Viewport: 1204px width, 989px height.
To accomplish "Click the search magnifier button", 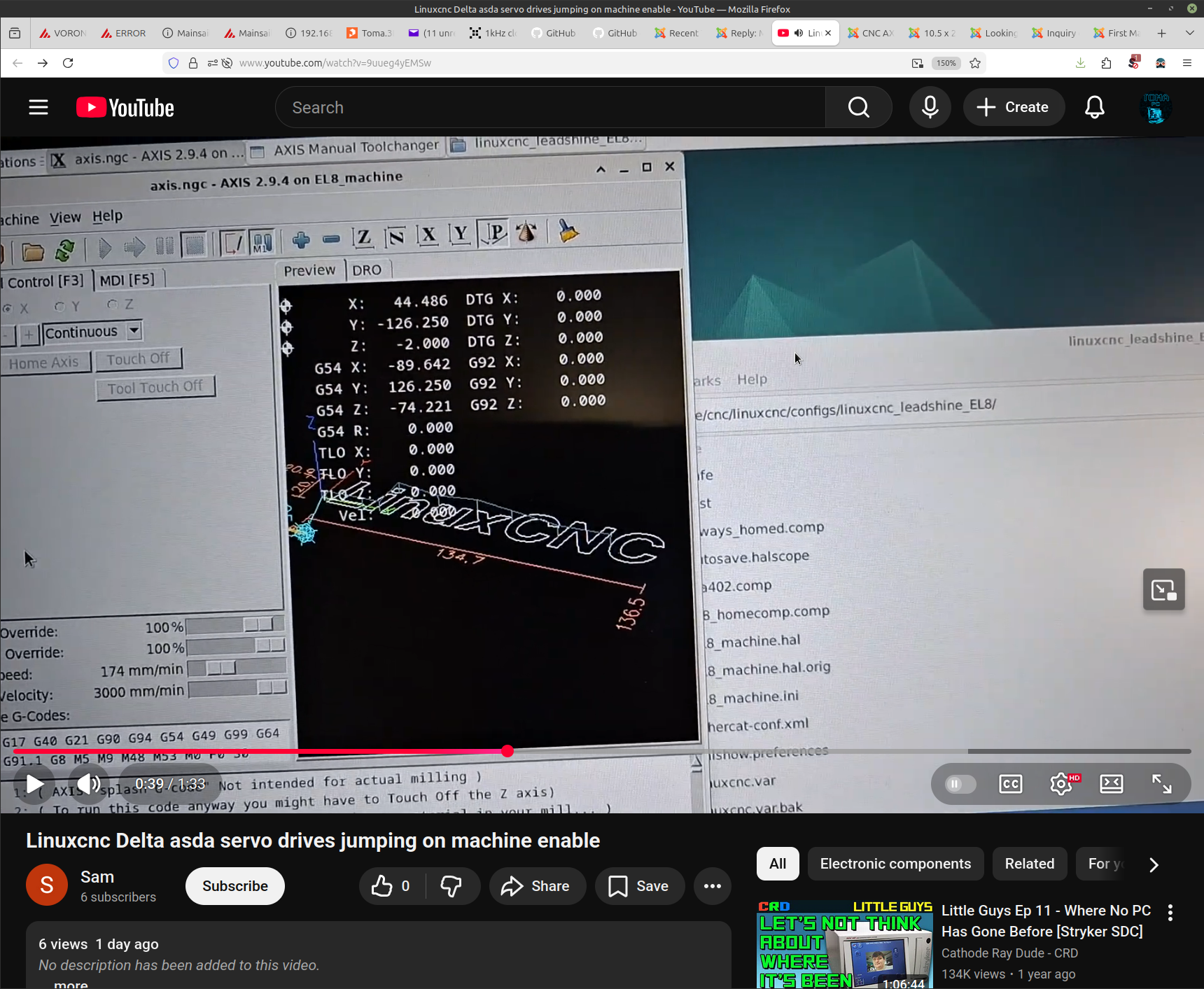I will tap(858, 107).
